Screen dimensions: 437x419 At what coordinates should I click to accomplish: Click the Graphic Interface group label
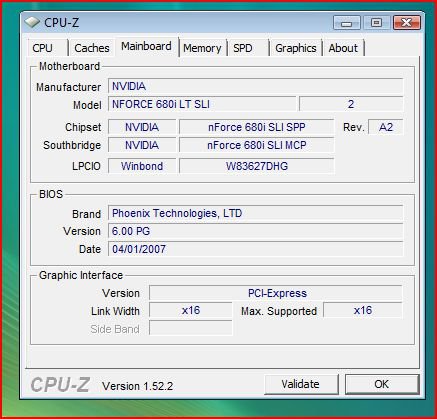click(81, 275)
